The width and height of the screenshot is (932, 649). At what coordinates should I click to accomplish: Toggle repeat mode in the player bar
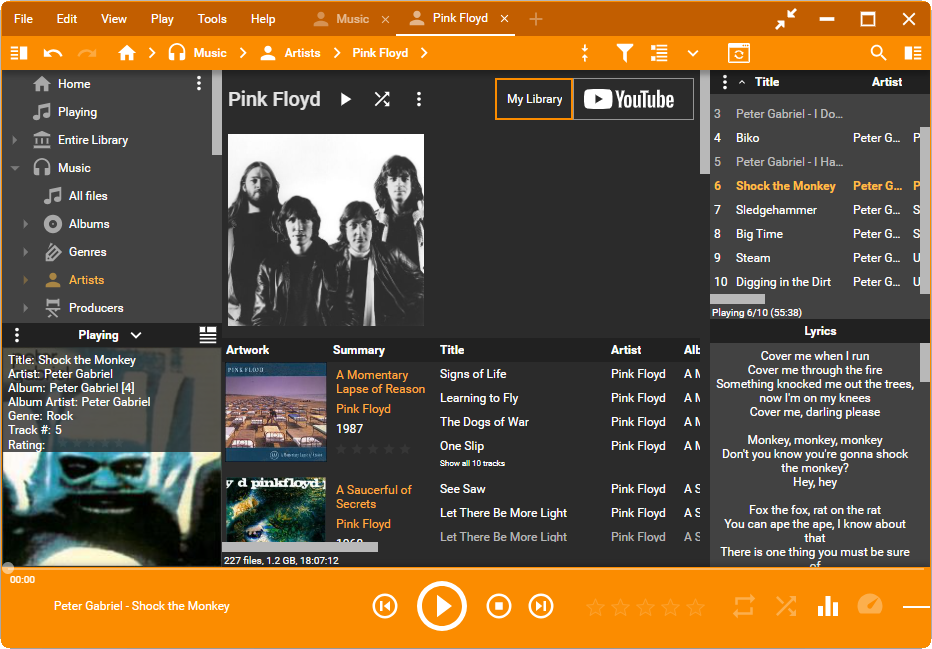pos(744,606)
